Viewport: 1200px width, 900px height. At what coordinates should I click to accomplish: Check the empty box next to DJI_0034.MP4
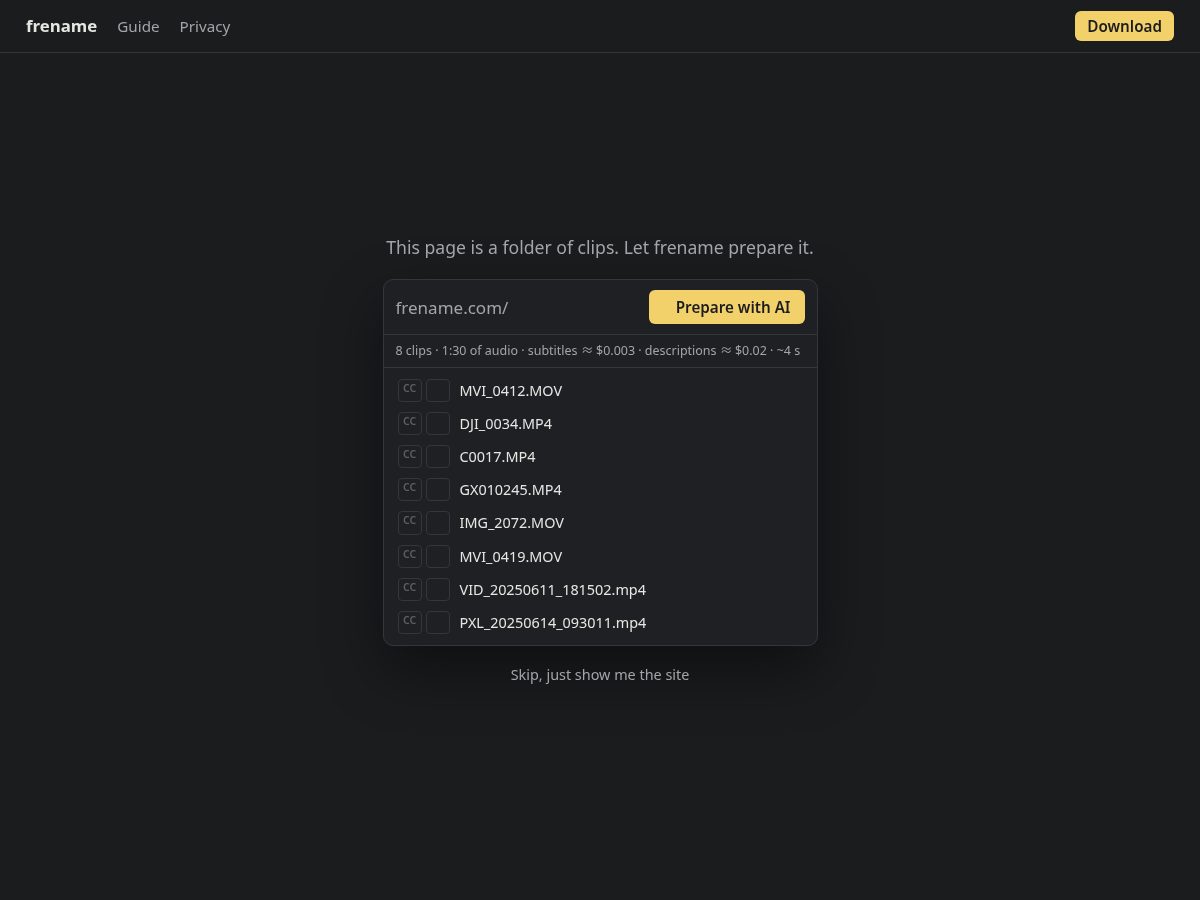pyautogui.click(x=438, y=423)
